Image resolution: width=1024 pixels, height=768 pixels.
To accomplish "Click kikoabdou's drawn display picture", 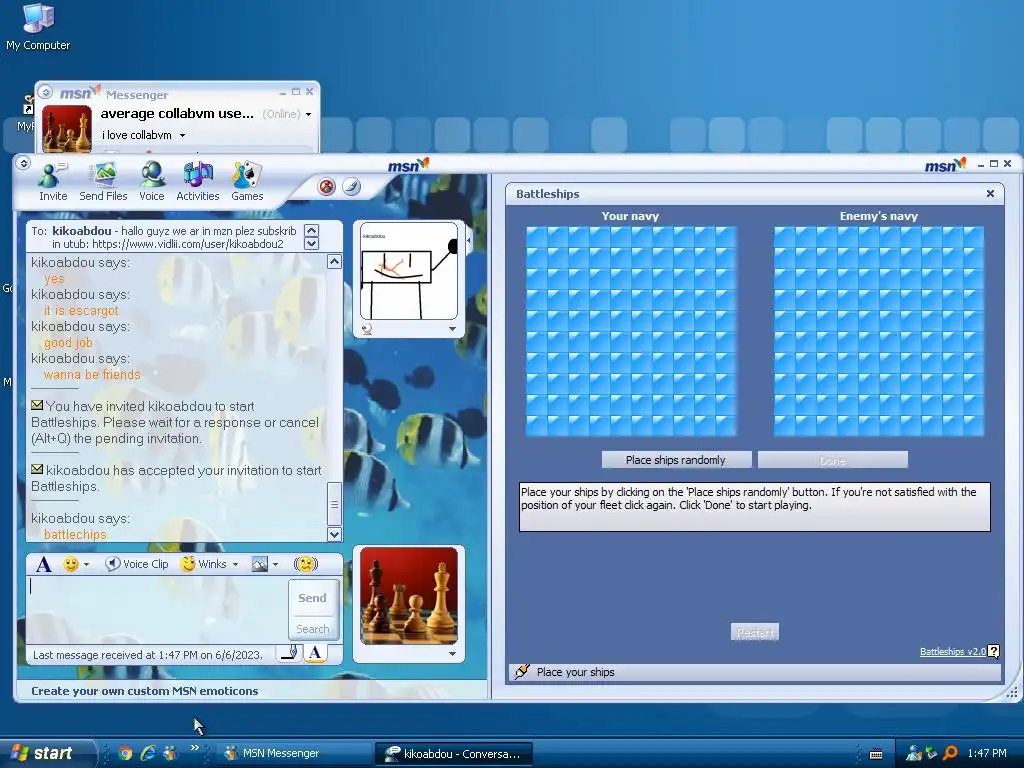I will [409, 271].
